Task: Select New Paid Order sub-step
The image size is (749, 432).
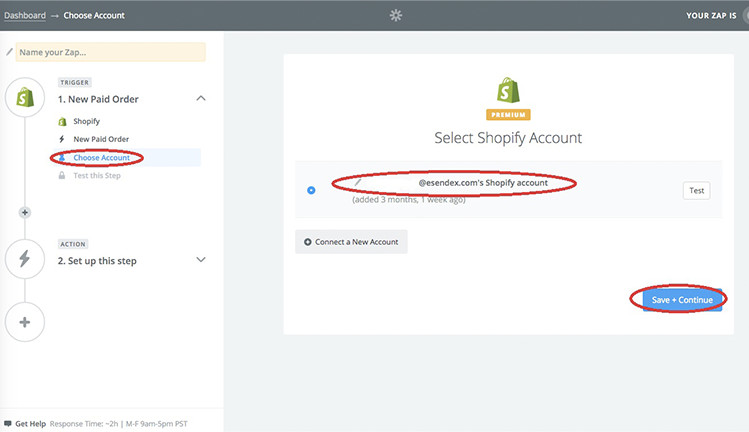Action: (101, 139)
